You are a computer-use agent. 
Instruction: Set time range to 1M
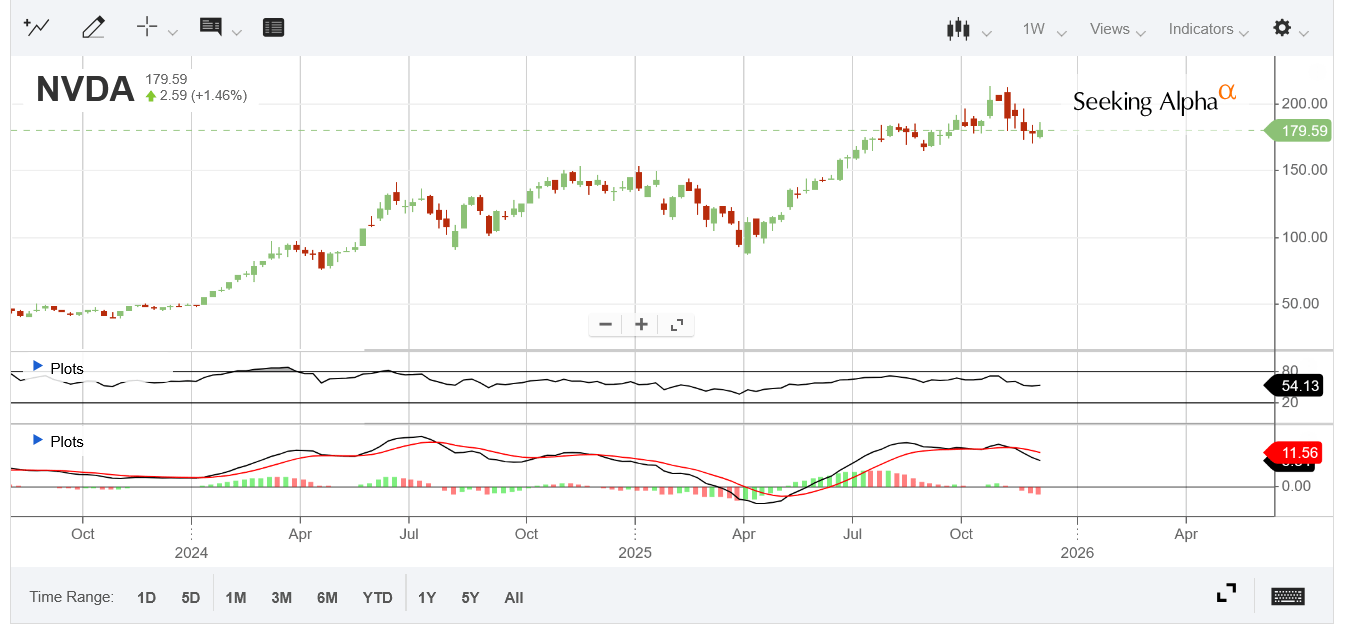[236, 597]
